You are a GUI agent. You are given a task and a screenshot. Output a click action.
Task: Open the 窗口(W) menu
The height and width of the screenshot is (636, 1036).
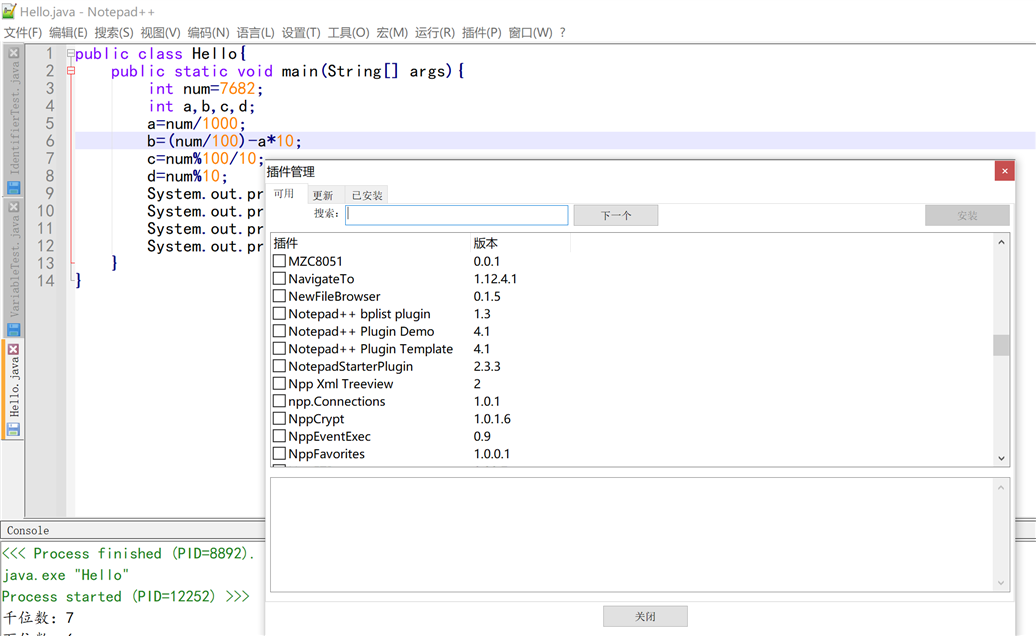click(530, 32)
